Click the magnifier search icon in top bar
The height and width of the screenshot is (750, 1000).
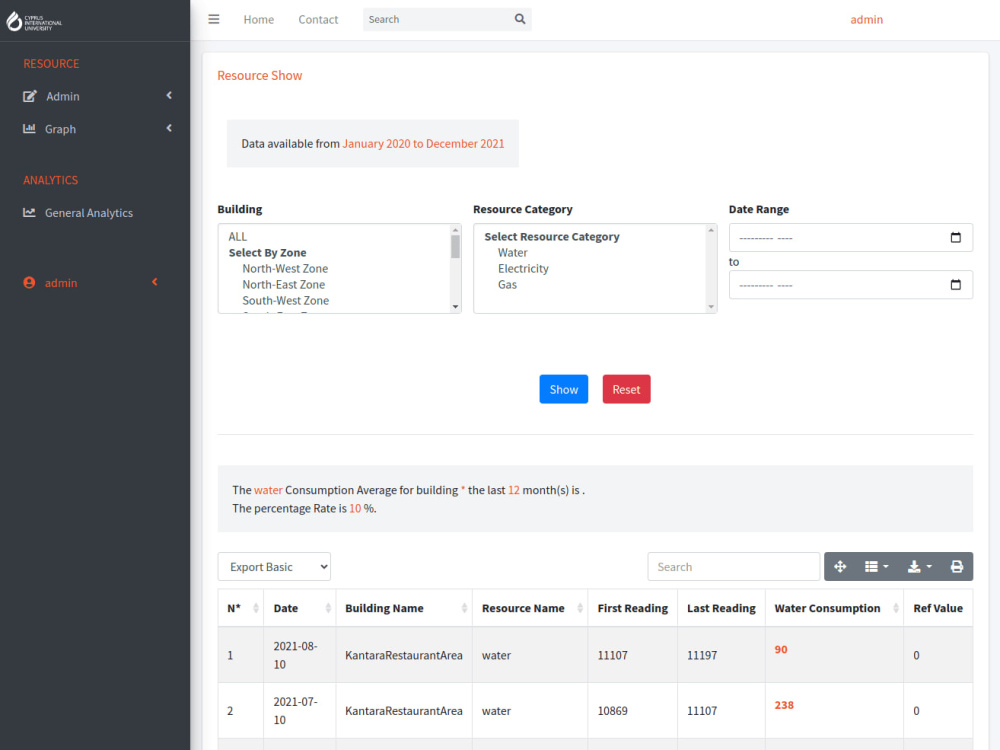(x=520, y=19)
